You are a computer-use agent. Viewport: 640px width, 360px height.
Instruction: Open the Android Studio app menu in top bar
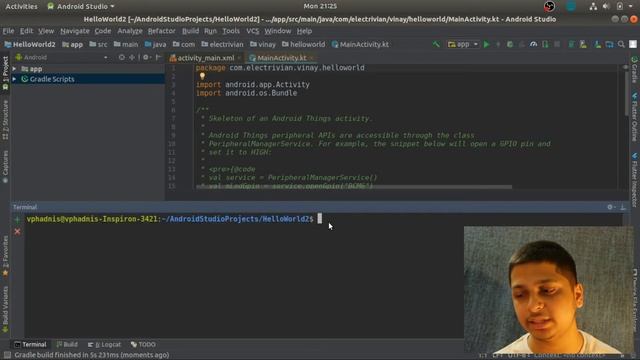(x=81, y=7)
